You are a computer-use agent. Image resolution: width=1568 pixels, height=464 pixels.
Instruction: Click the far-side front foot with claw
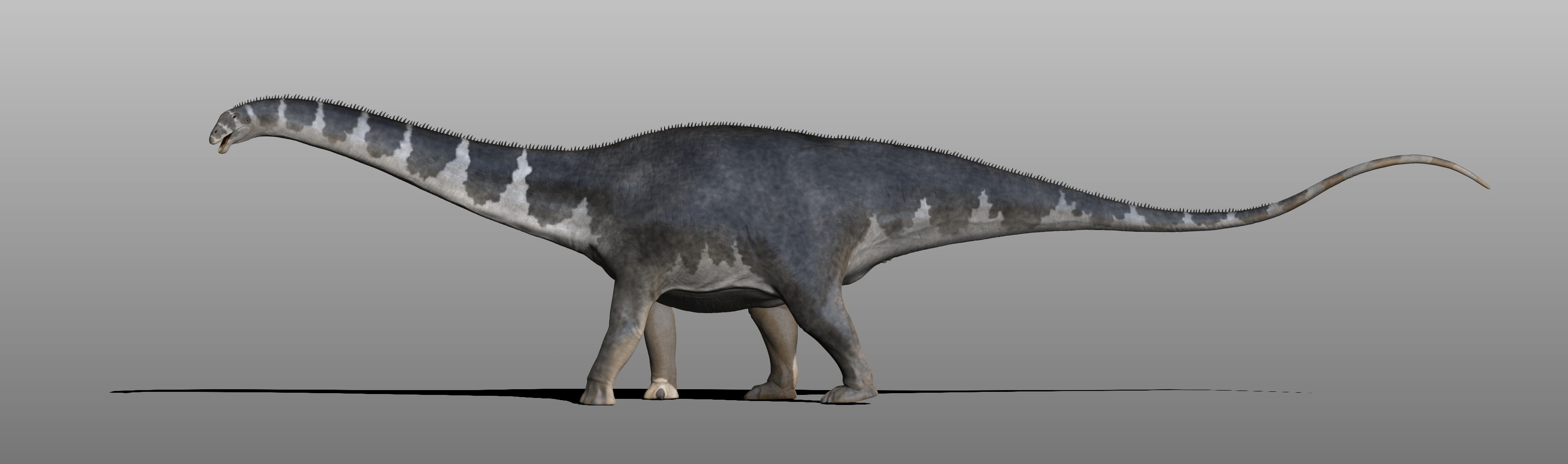tap(661, 391)
